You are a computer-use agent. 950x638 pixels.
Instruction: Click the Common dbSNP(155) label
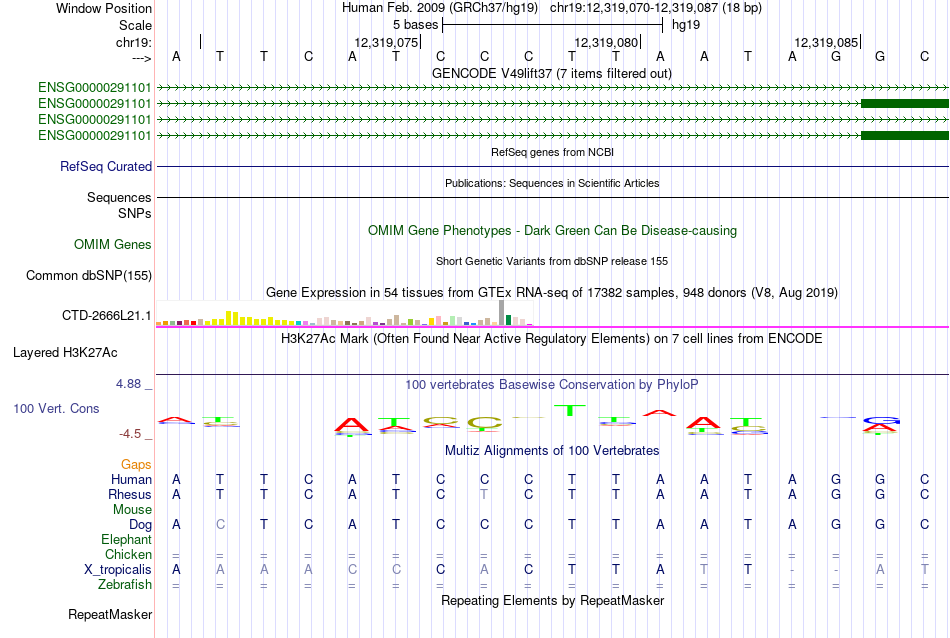[88, 276]
